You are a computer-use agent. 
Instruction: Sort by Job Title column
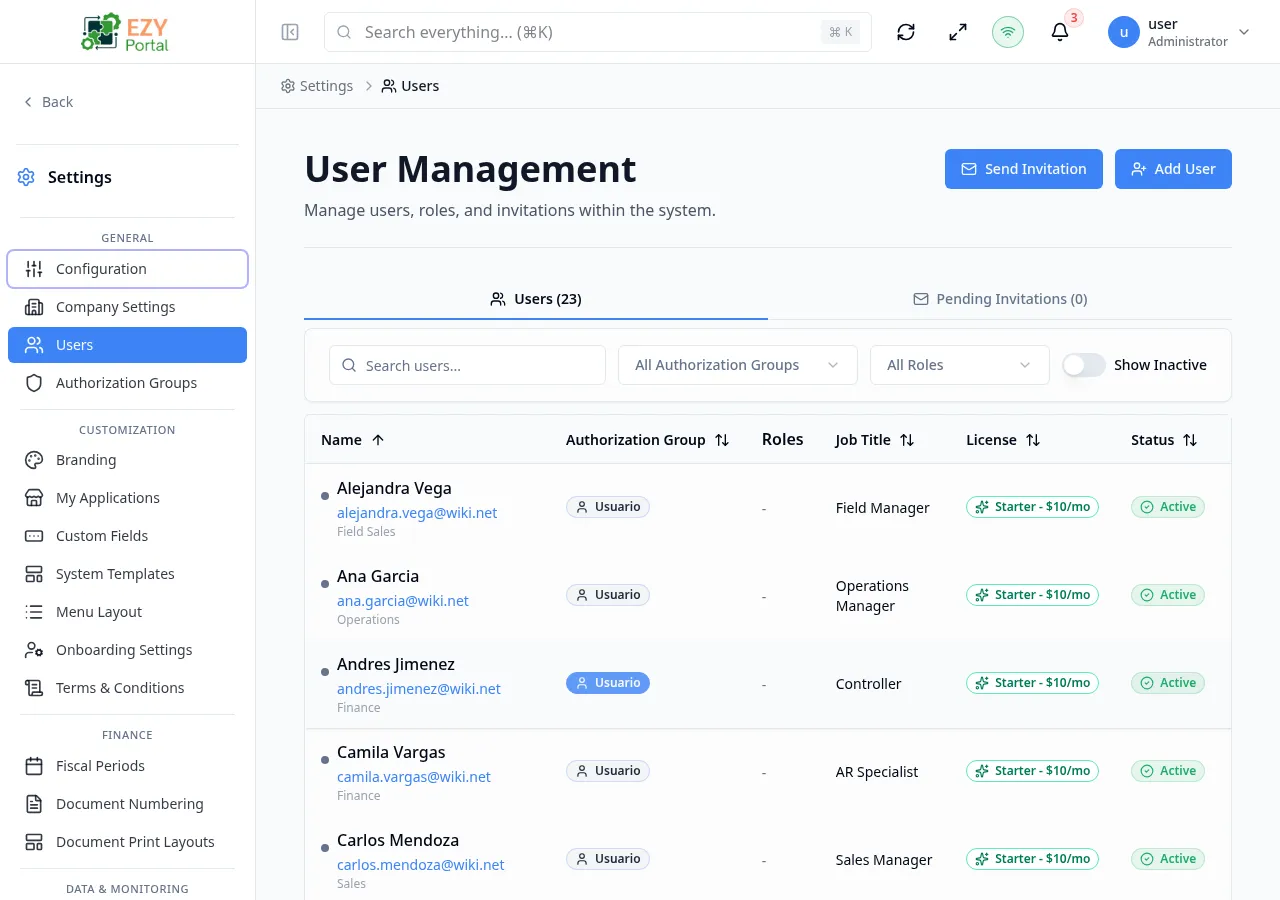pos(875,440)
